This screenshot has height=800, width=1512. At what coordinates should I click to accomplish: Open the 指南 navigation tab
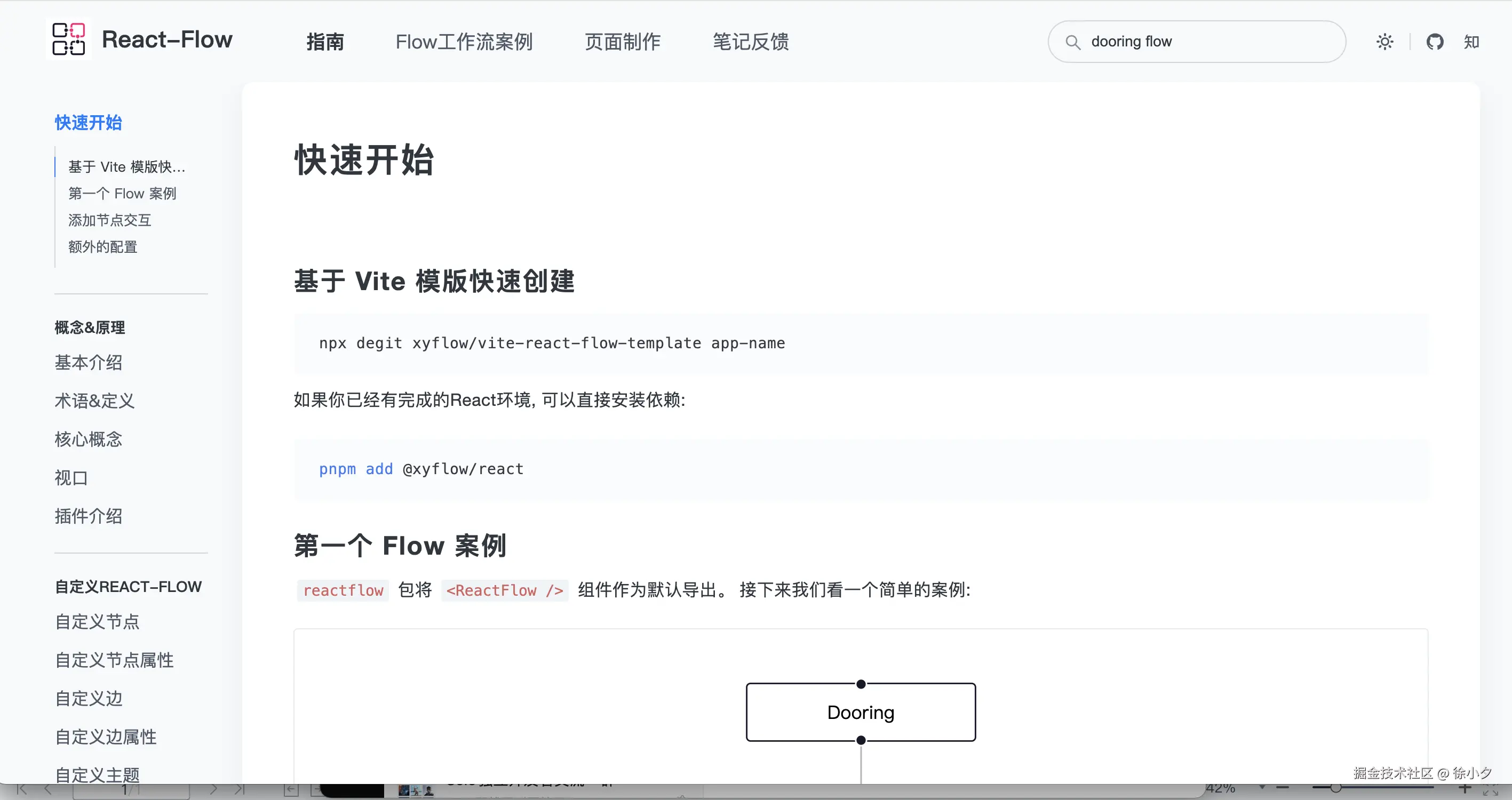[x=325, y=42]
